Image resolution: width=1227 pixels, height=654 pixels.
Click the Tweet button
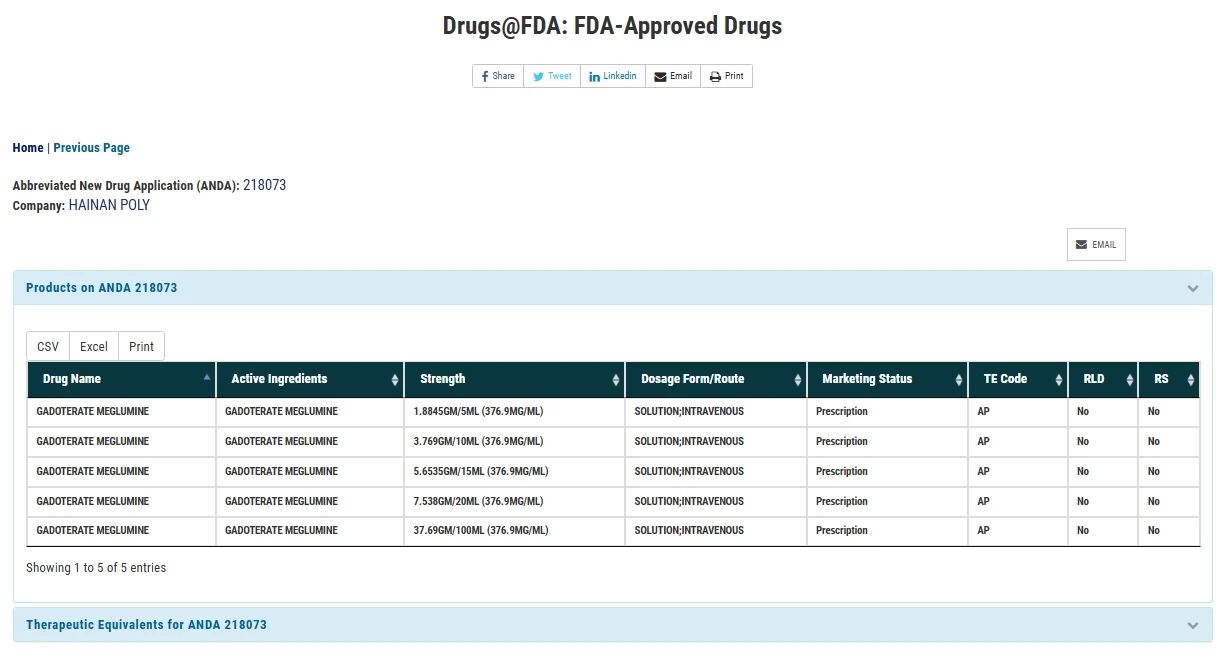(552, 76)
